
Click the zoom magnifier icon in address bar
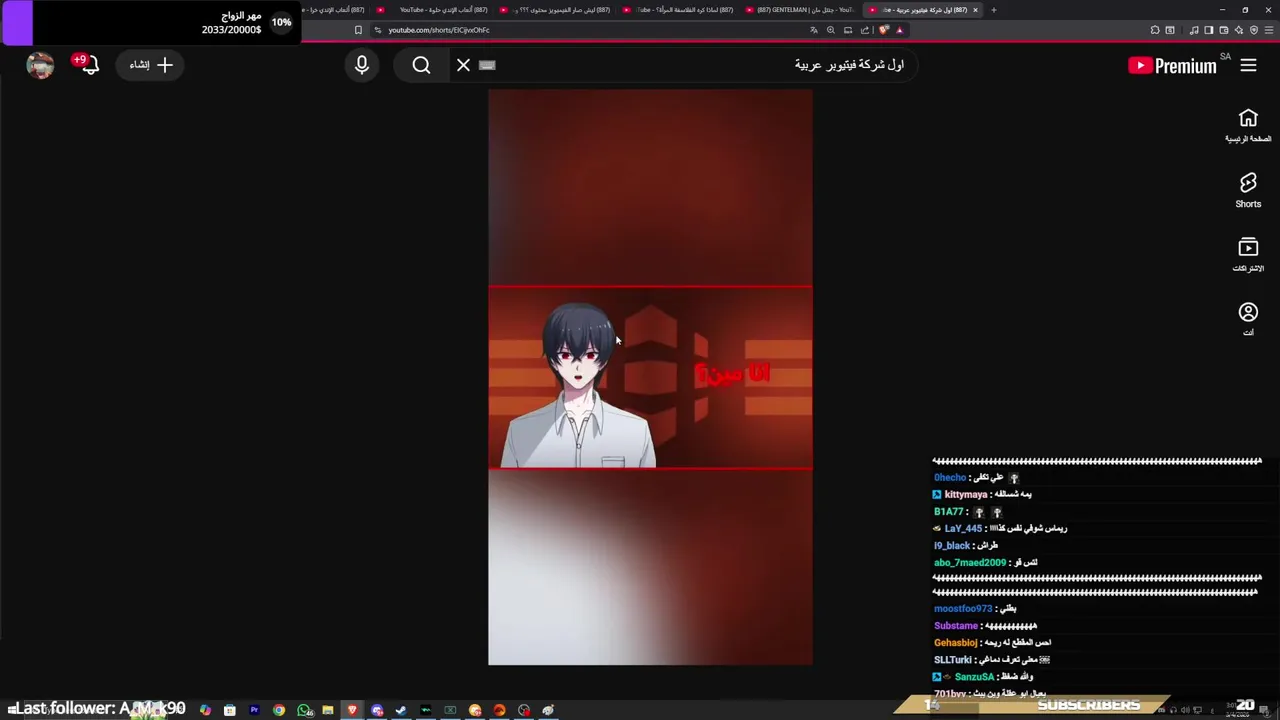831,30
